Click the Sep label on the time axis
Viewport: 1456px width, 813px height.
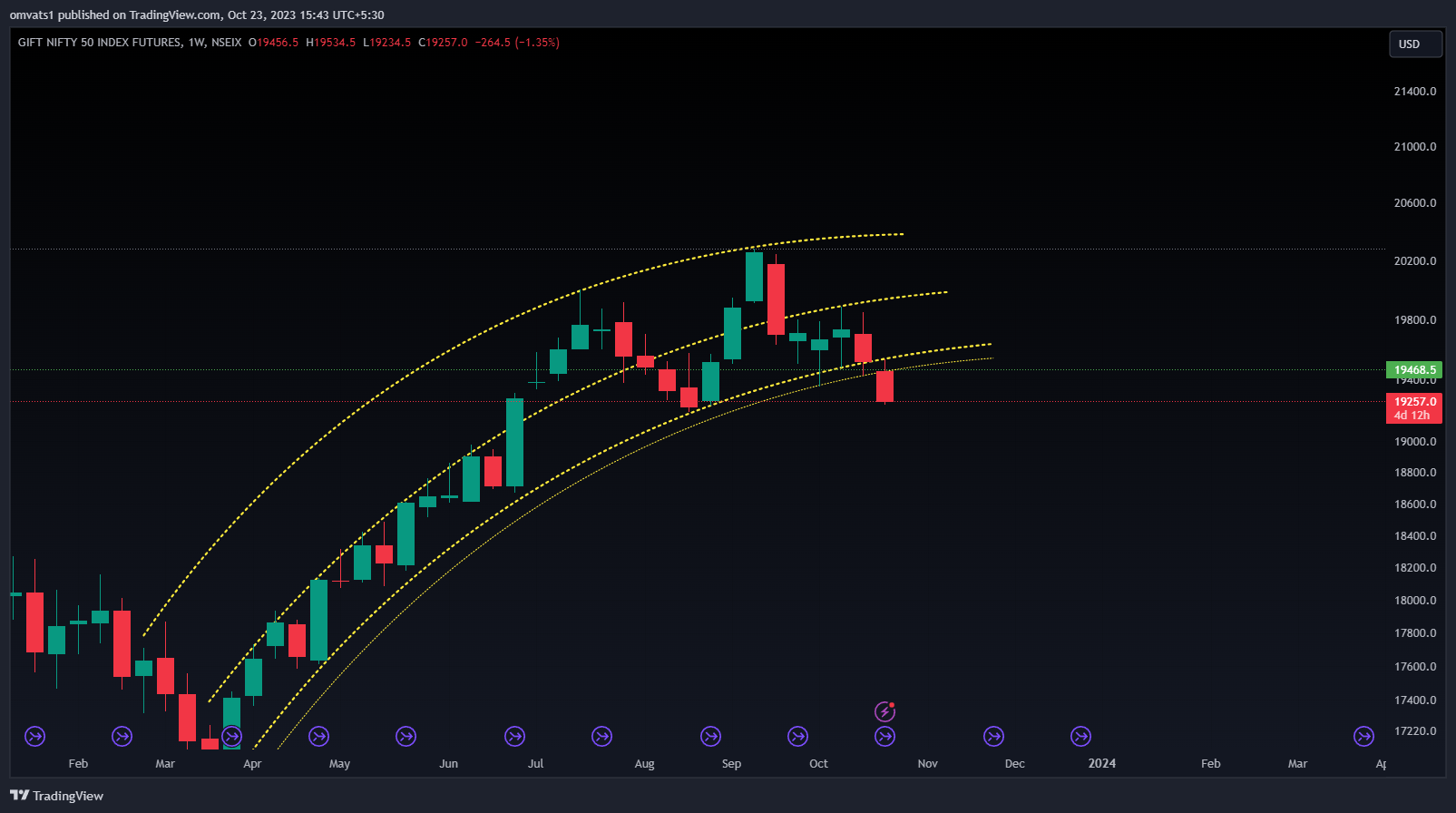tap(731, 764)
